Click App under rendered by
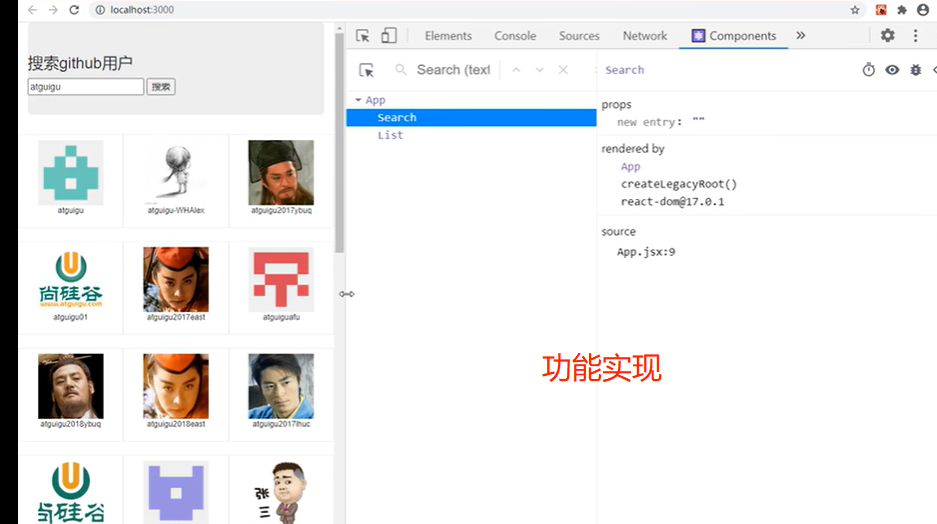 [x=630, y=167]
